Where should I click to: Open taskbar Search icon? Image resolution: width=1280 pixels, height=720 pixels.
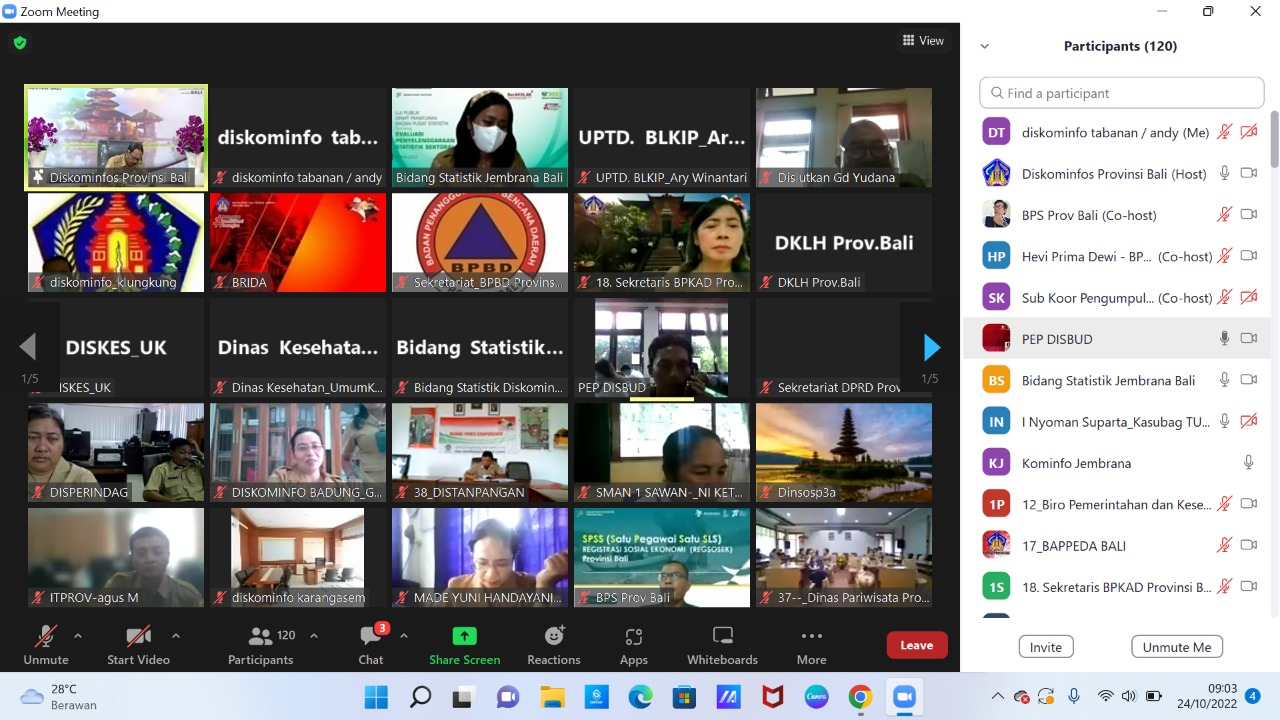[421, 696]
